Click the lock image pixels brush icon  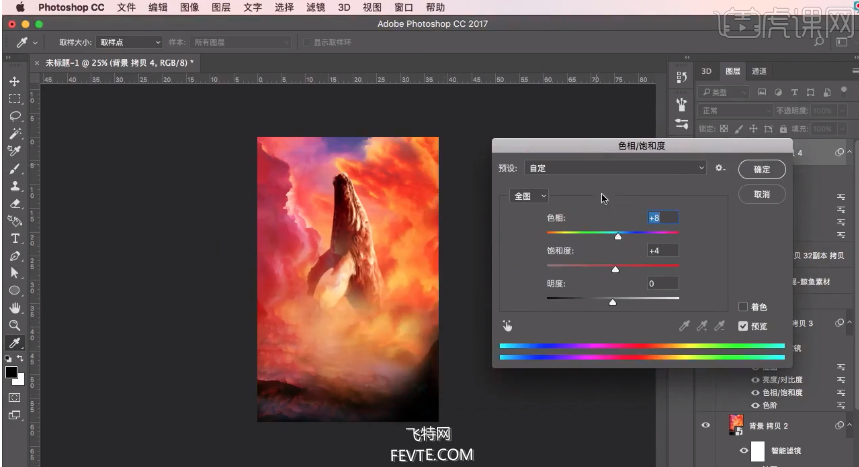coord(738,129)
